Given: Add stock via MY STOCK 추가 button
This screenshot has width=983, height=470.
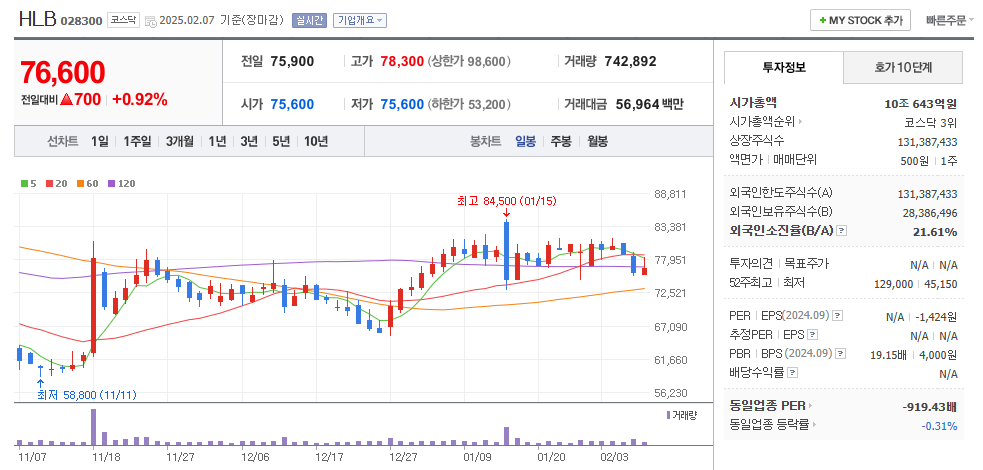Looking at the screenshot, I should [x=860, y=20].
